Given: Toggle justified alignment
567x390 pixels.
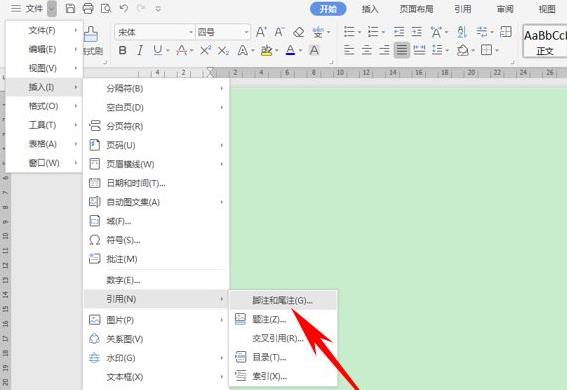Looking at the screenshot, I should [401, 50].
